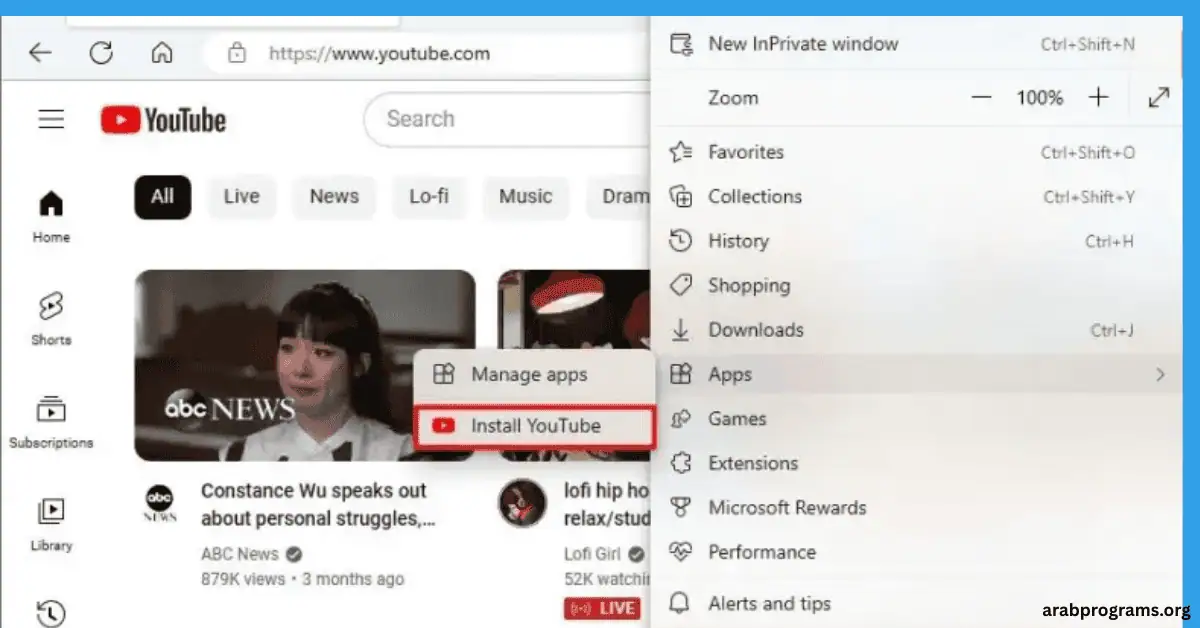Viewport: 1200px width, 628px height.
Task: Go to the Home sidebar item
Action: pyautogui.click(x=51, y=217)
